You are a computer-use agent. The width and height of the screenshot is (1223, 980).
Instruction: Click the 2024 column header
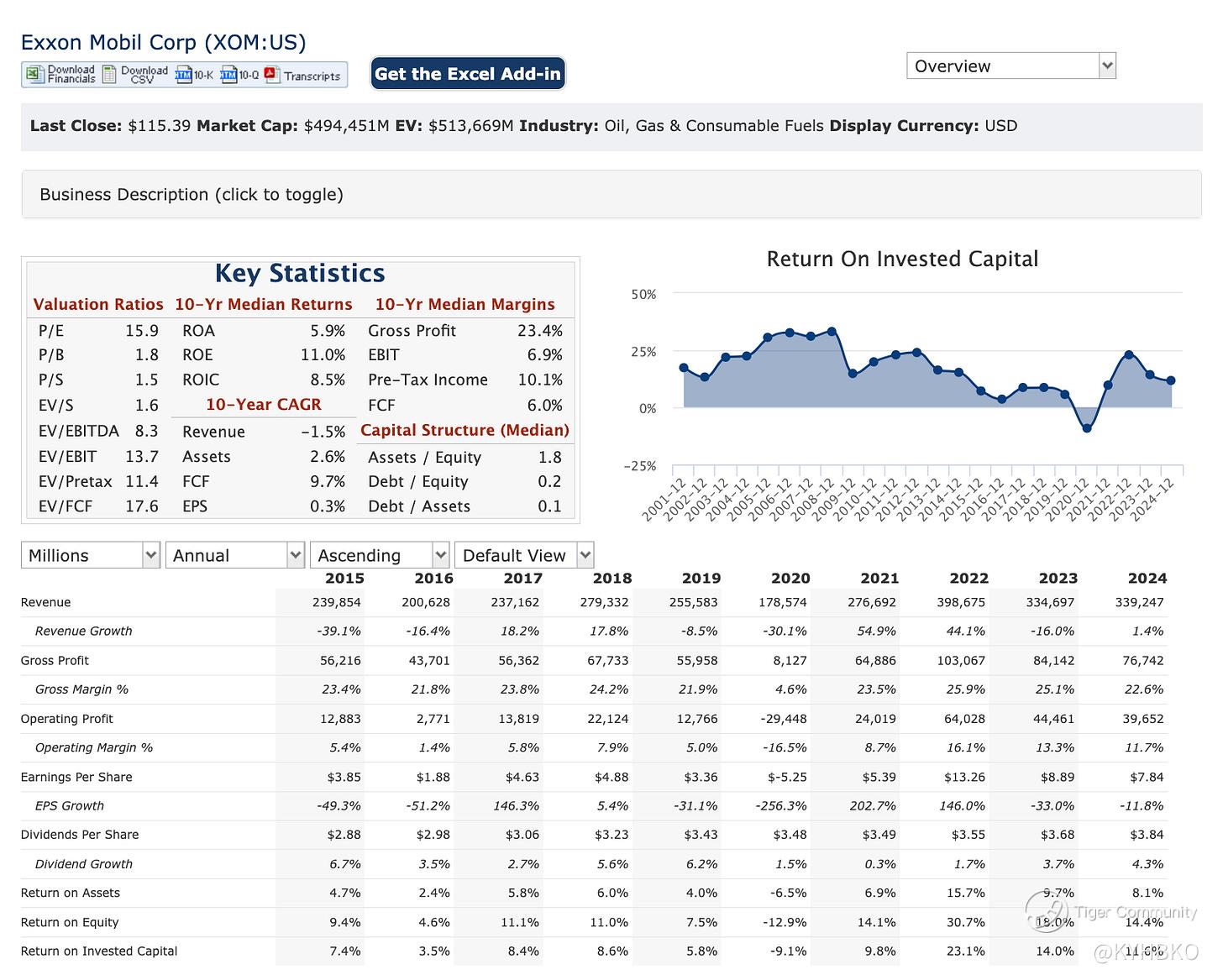coord(1147,578)
